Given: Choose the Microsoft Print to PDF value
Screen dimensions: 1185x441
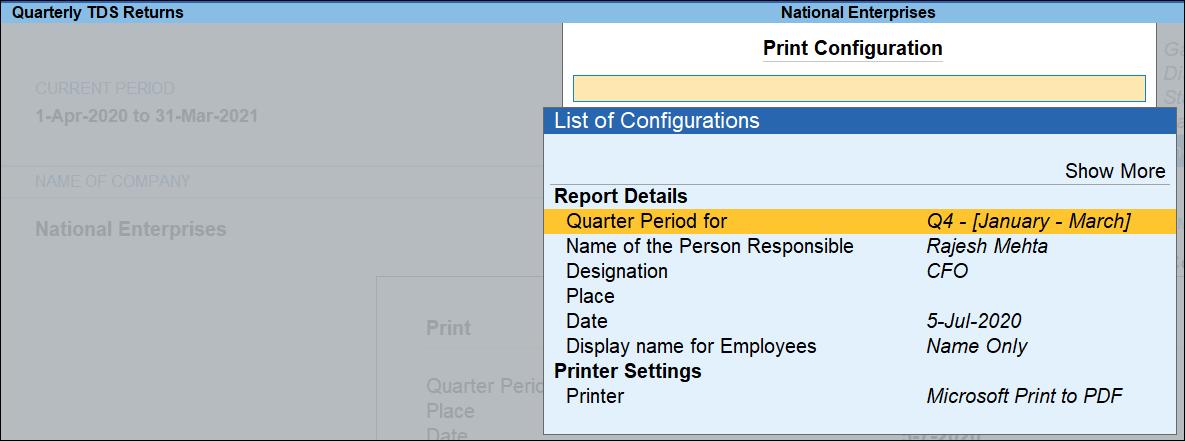Looking at the screenshot, I should pos(1024,396).
